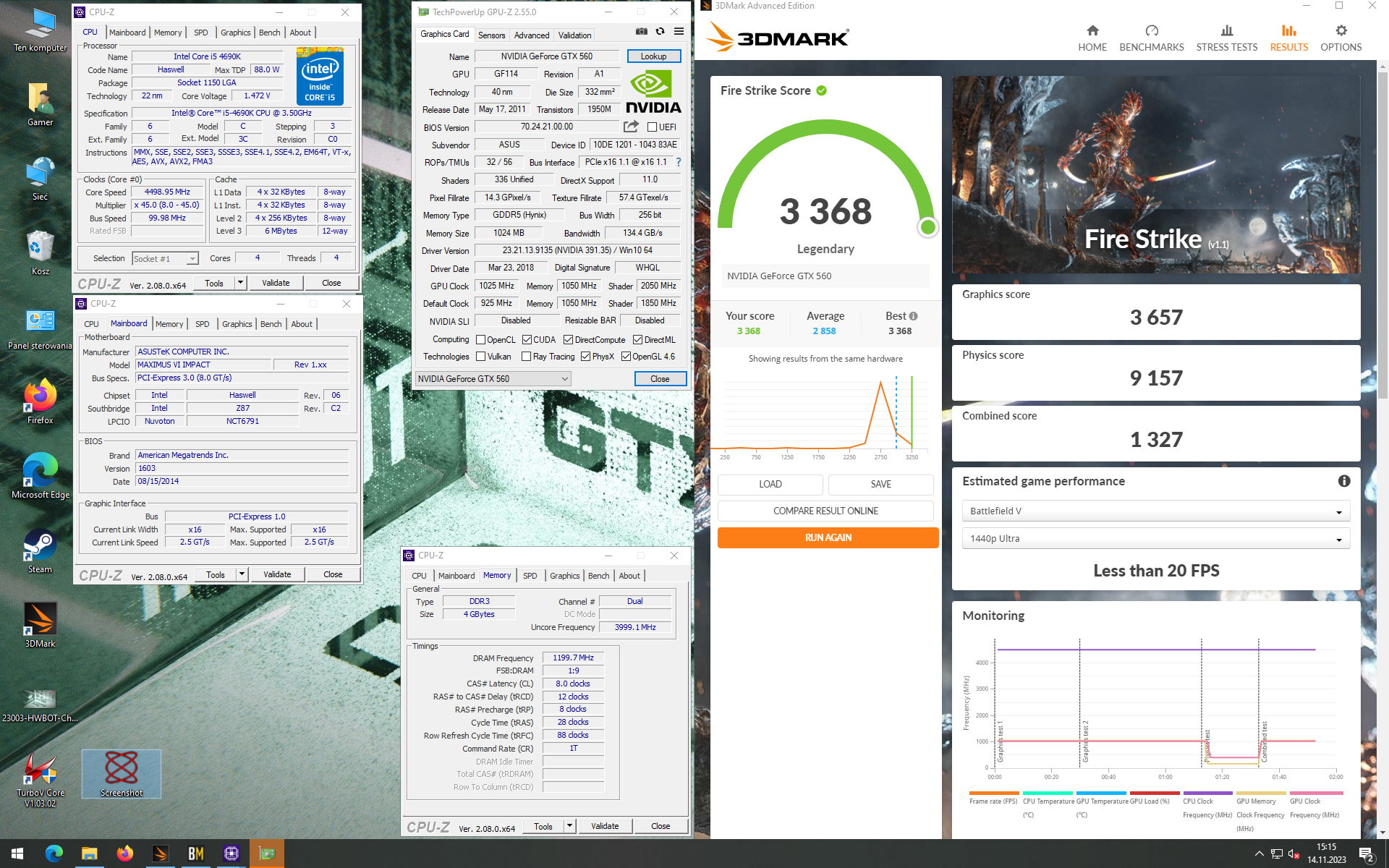Screen dimensions: 1389x868
Task: Toggle the PhysX checkbox
Action: tap(585, 357)
